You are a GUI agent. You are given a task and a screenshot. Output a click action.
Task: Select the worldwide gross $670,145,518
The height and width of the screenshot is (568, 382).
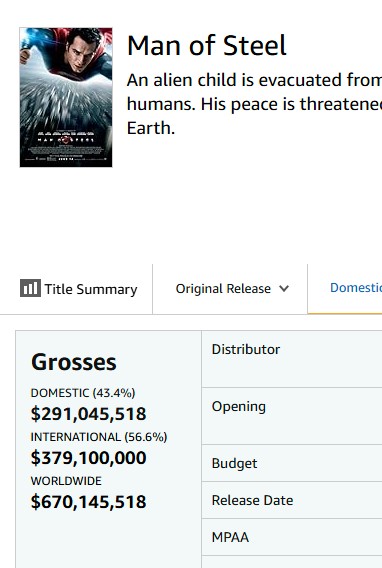click(89, 502)
